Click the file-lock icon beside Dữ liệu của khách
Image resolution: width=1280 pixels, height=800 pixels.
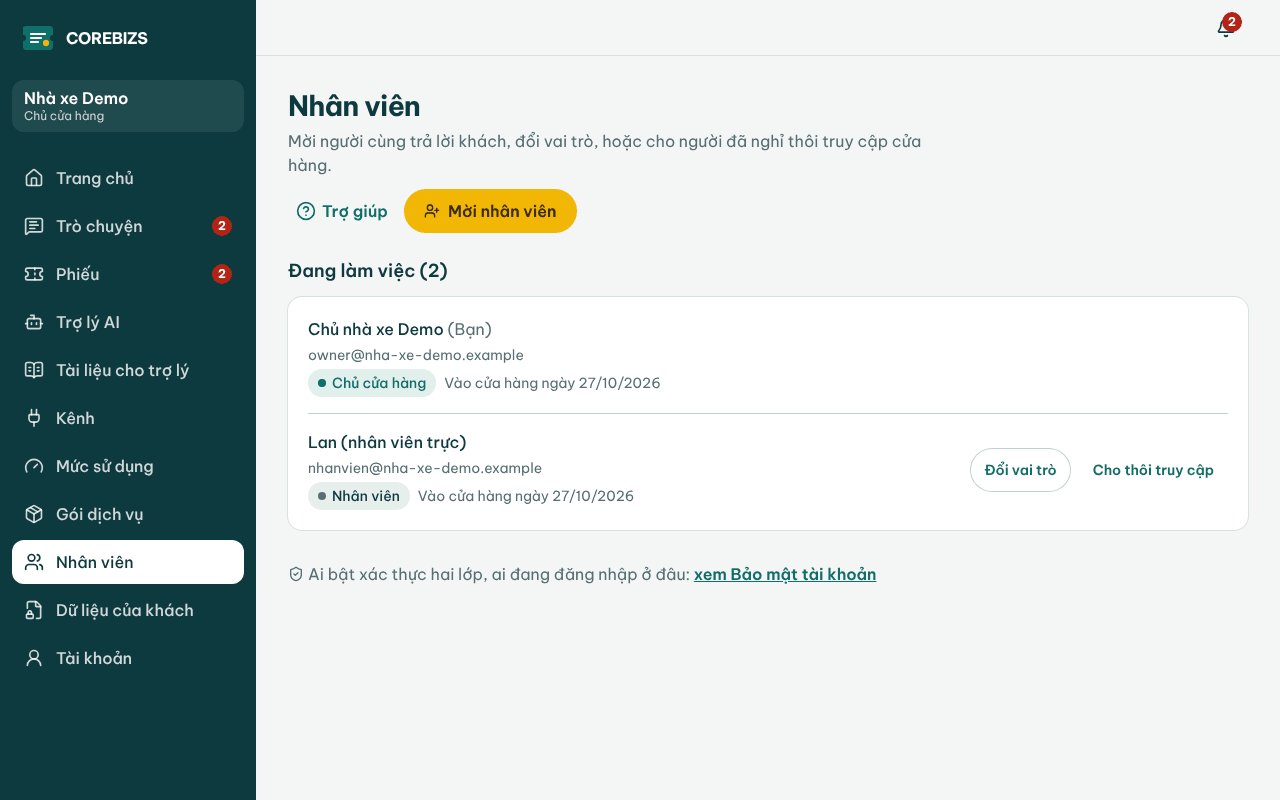tap(34, 610)
